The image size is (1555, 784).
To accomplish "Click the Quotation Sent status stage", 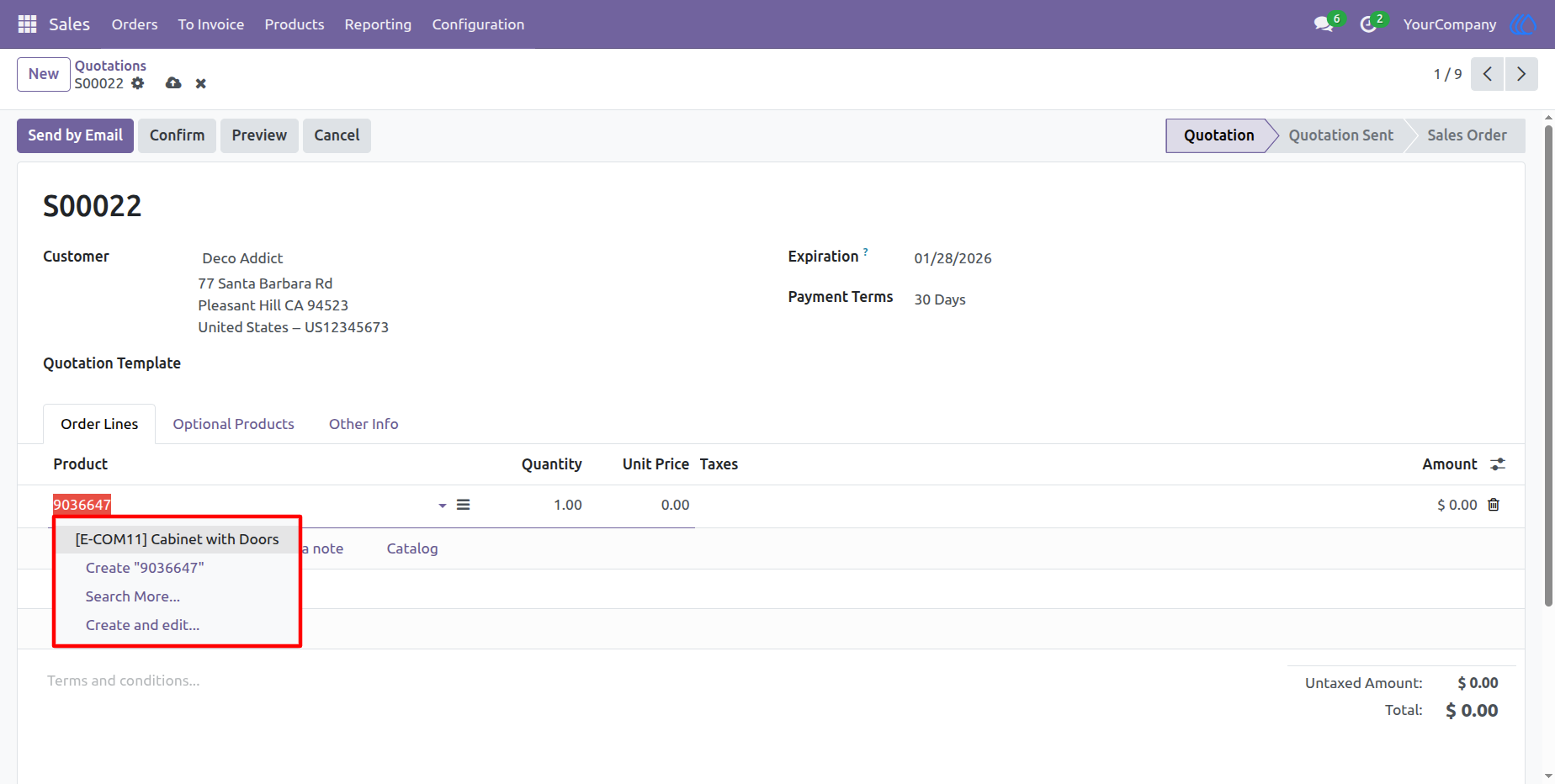I will point(1340,135).
